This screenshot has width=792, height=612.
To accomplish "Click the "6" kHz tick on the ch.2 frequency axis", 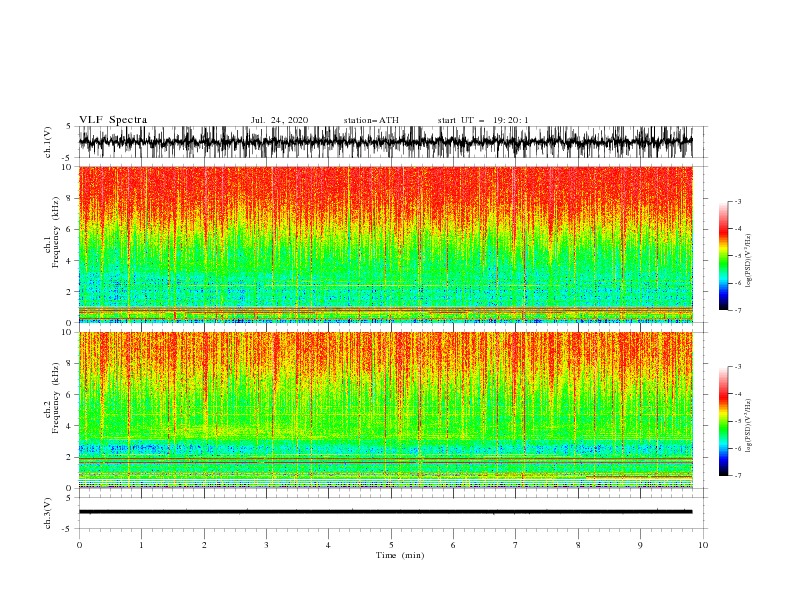I will pos(70,394).
